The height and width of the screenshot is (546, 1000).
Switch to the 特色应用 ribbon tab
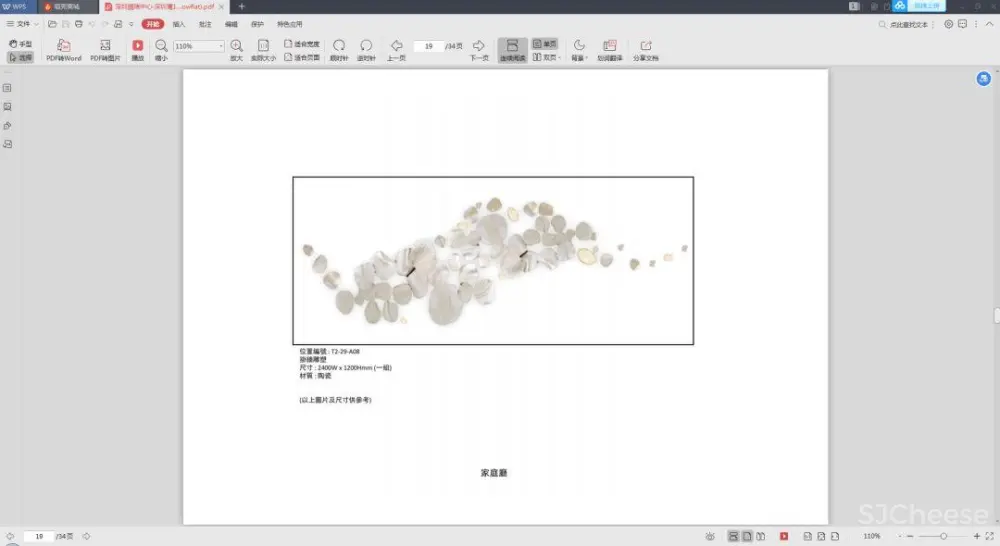click(x=290, y=24)
